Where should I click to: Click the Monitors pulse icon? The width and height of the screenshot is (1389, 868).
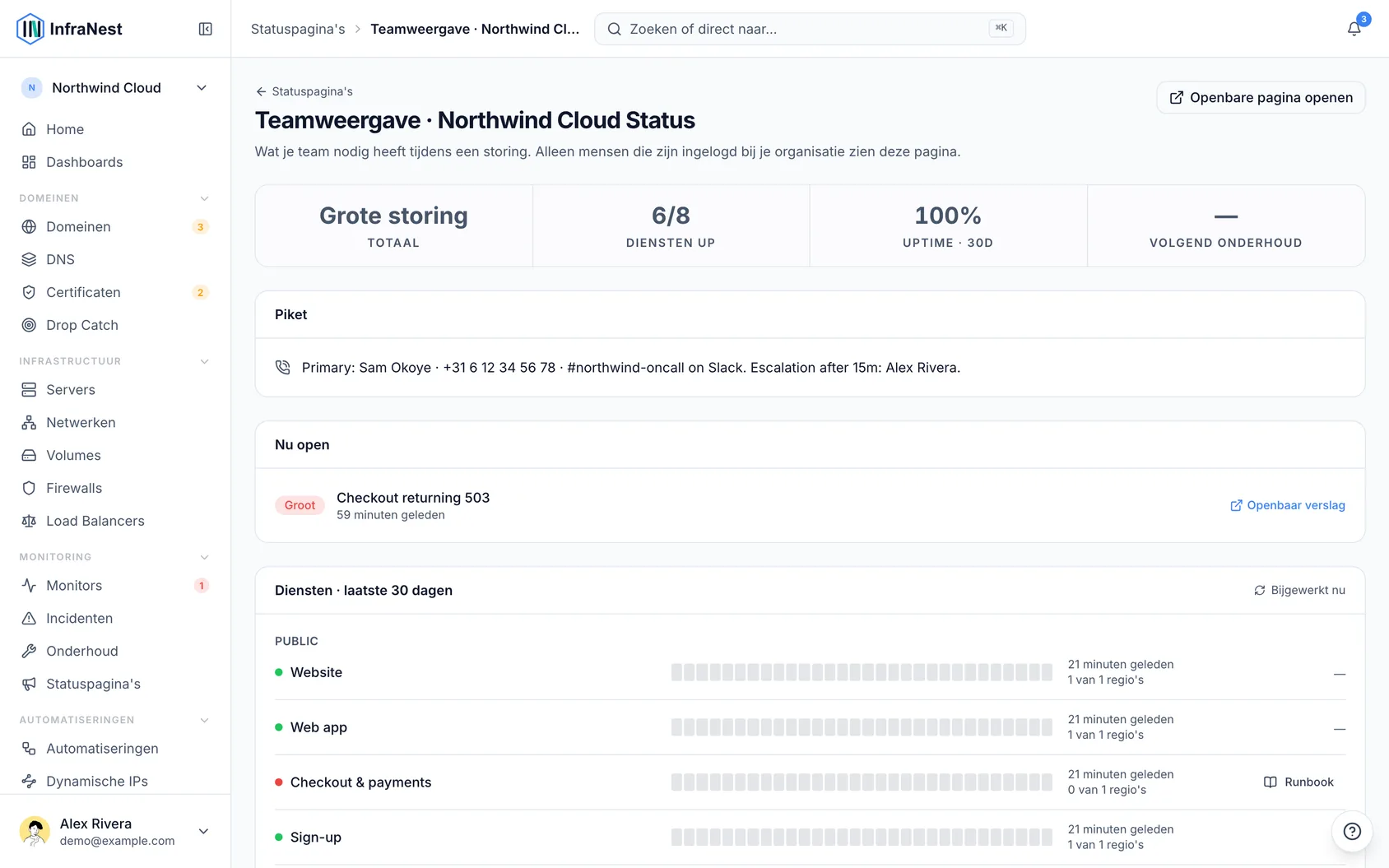click(29, 585)
